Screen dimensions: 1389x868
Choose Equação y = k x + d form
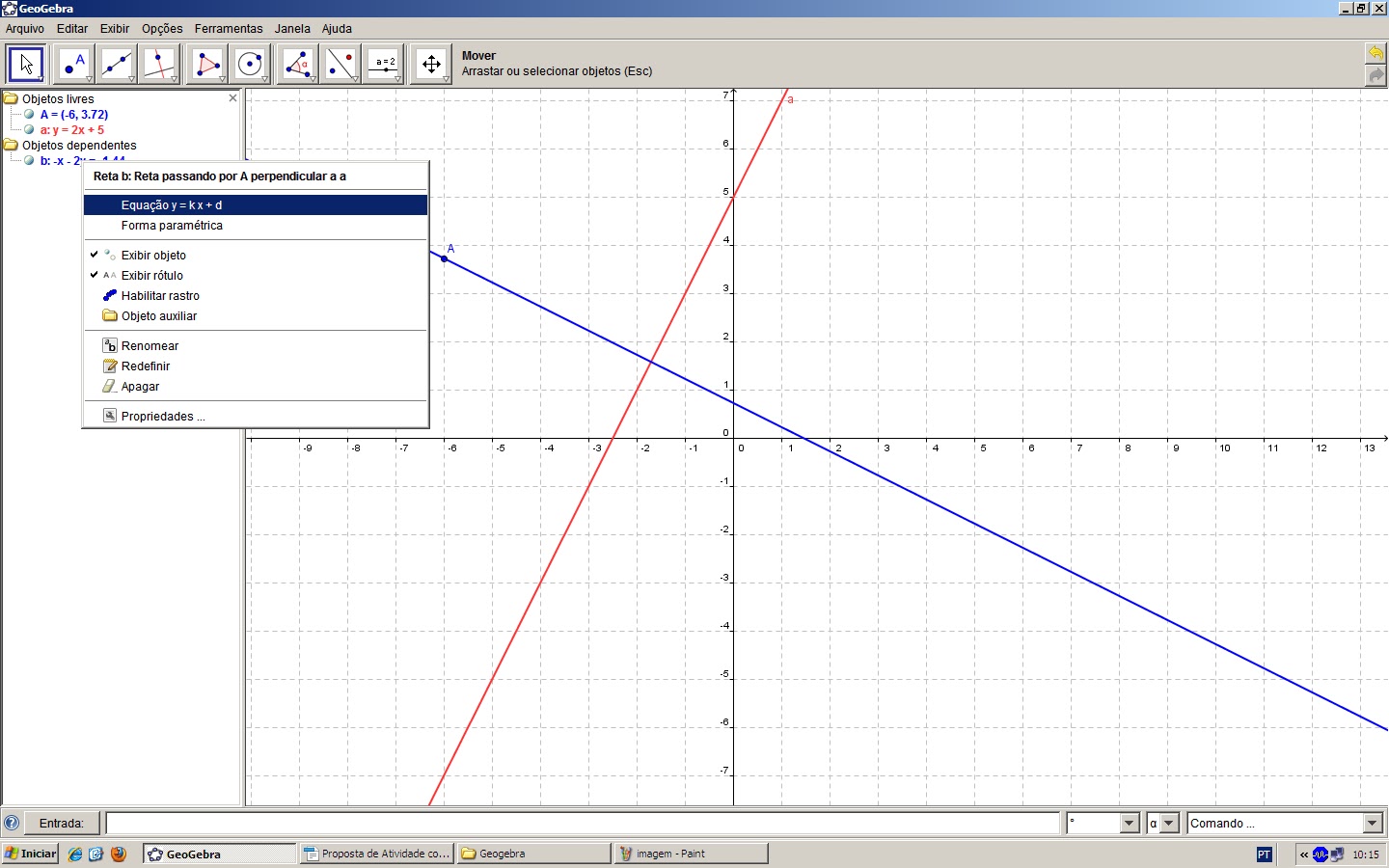(x=256, y=204)
